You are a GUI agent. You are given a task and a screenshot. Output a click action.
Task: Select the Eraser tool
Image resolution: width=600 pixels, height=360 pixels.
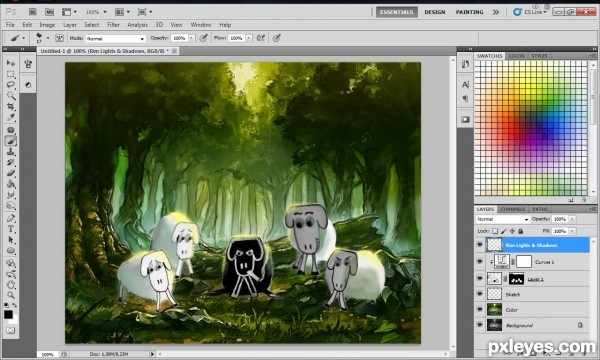click(11, 173)
